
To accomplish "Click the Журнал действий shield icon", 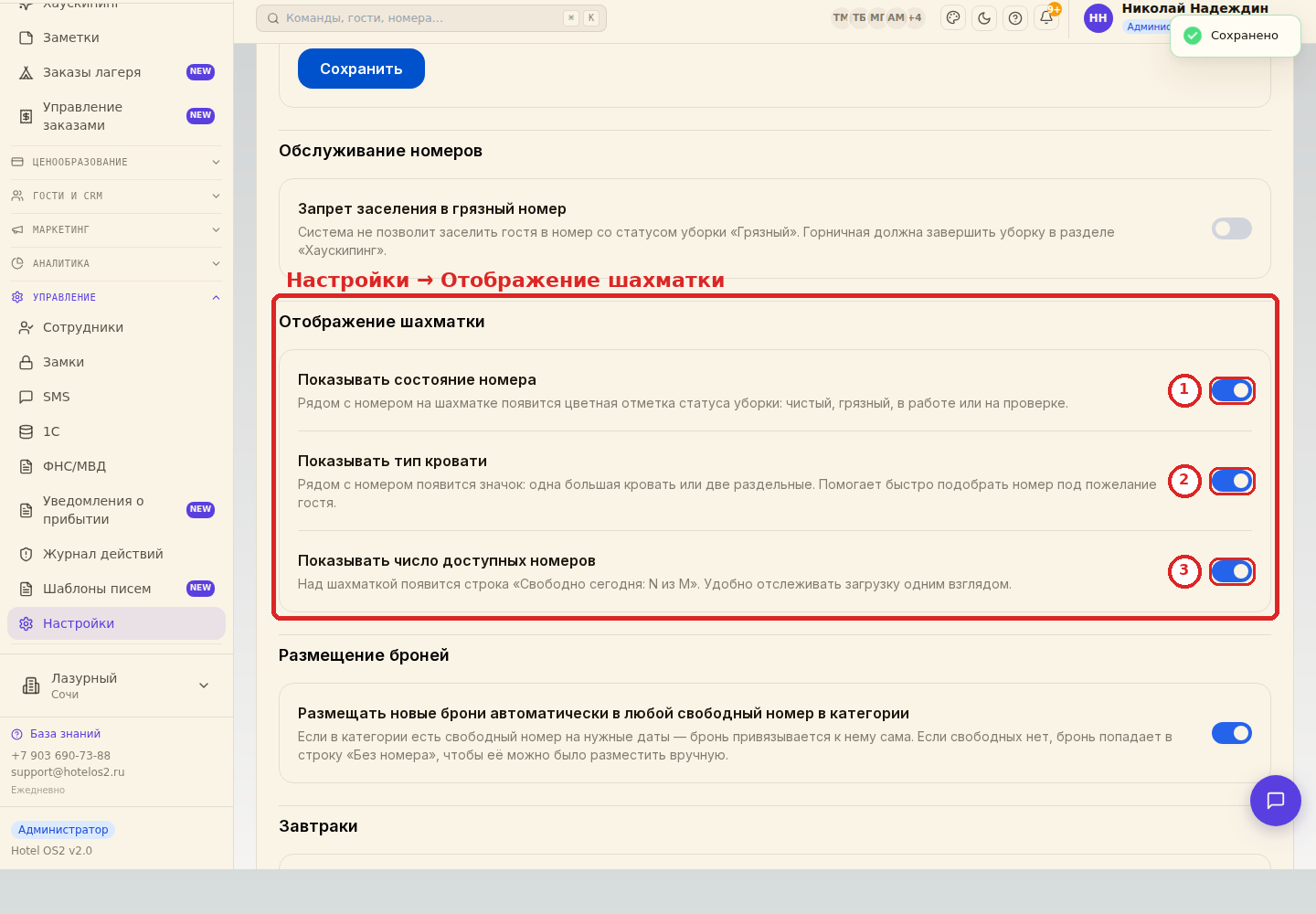I will click(27, 554).
